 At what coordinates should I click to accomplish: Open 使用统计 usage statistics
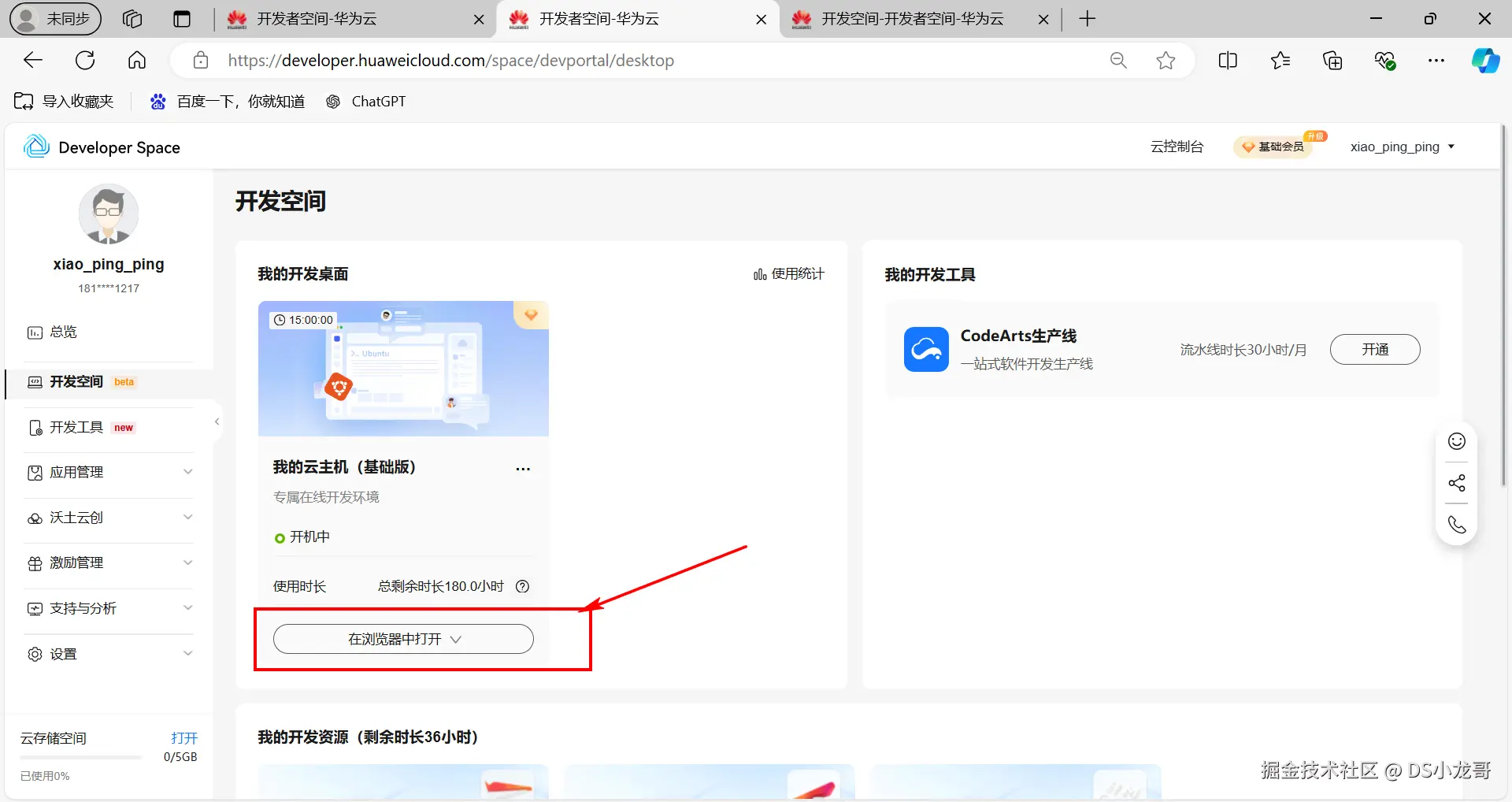pyautogui.click(x=788, y=273)
